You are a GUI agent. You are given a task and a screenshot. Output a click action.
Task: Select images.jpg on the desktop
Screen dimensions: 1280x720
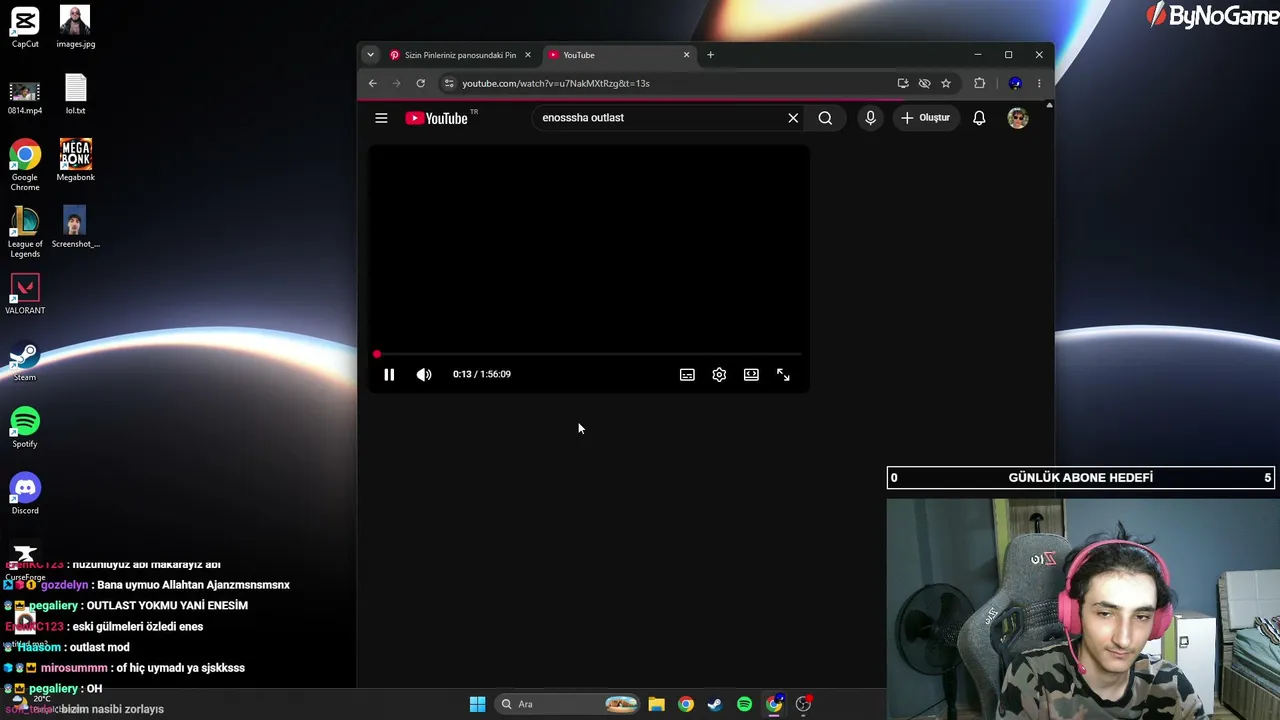(x=76, y=28)
